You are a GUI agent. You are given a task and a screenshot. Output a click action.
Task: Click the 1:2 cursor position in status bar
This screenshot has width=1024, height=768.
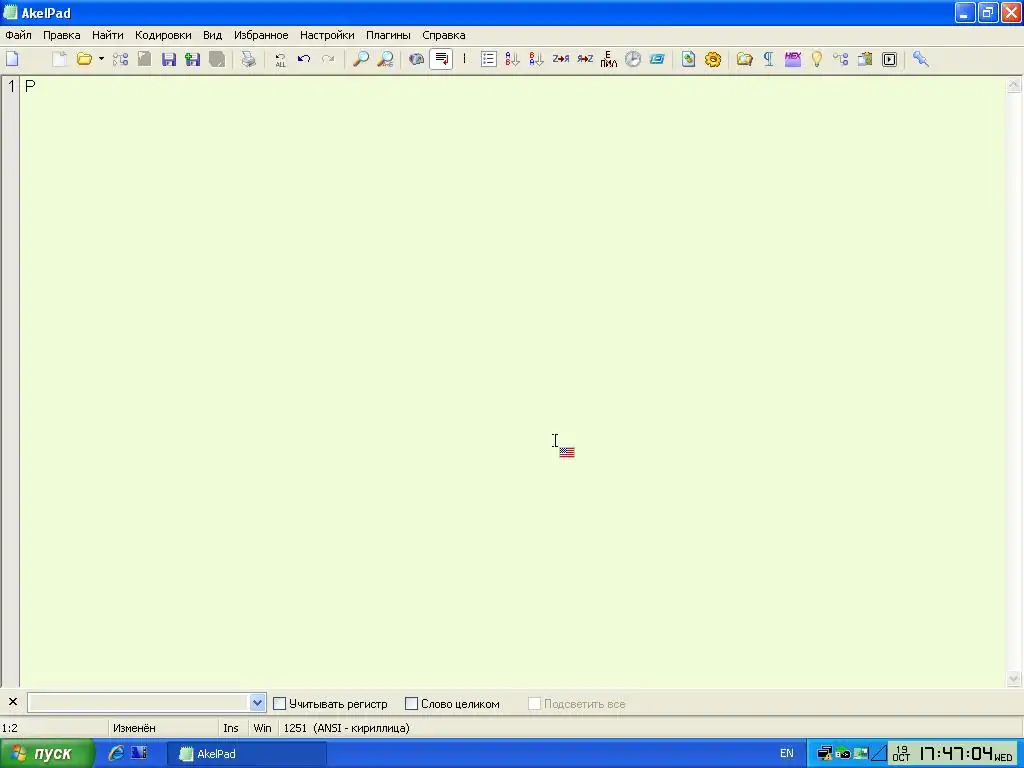(10, 728)
